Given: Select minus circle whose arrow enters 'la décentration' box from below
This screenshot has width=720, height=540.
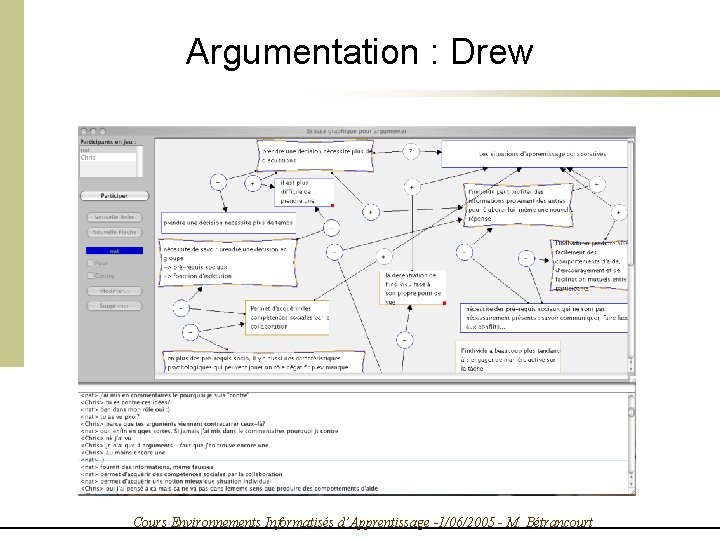Looking at the screenshot, I should coord(404,340).
